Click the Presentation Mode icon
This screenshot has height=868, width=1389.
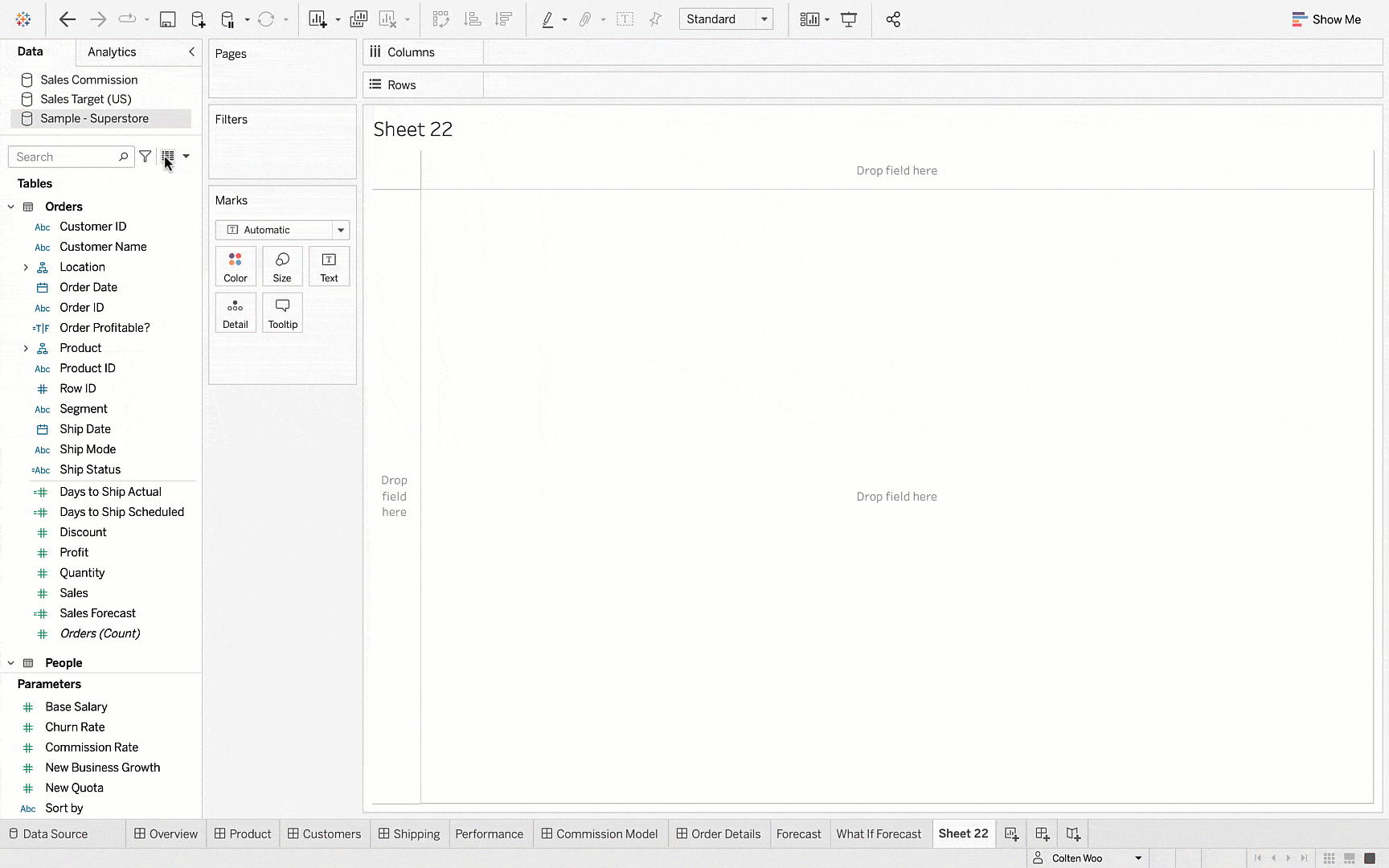(849, 19)
